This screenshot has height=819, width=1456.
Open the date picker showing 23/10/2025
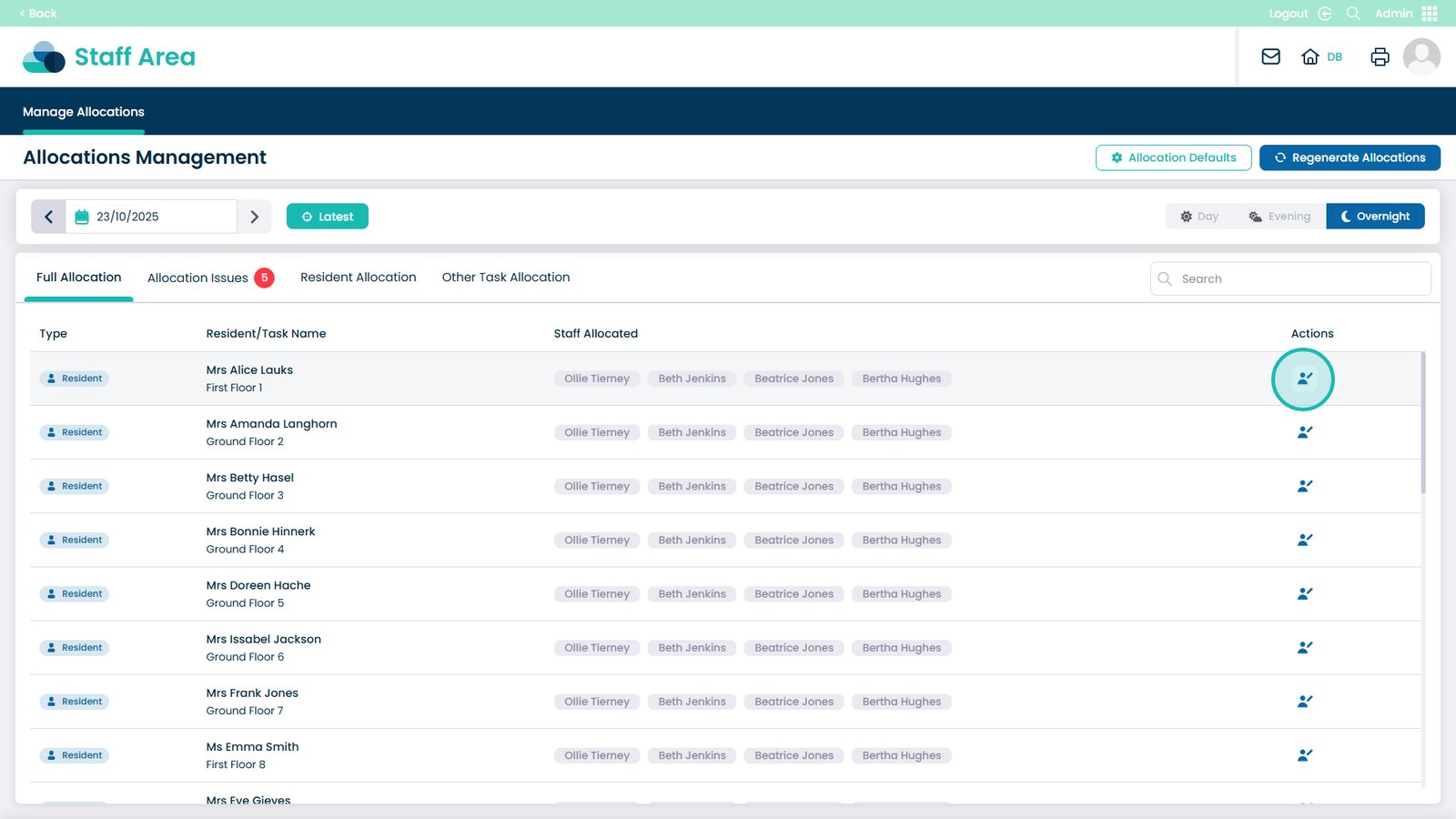coord(151,217)
